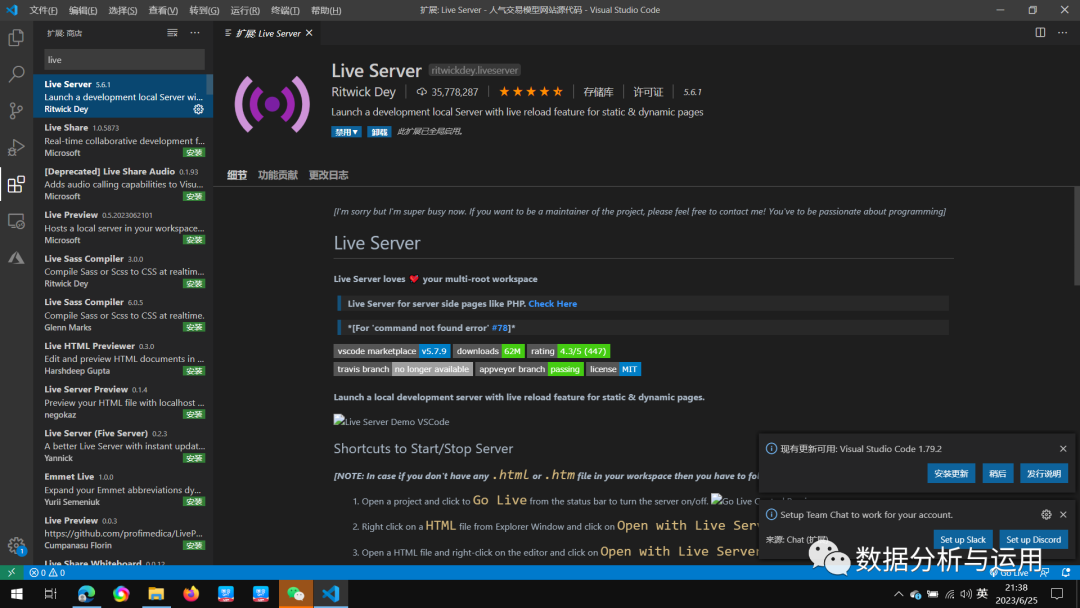The width and height of the screenshot is (1080, 608).
Task: Open the input method 英 tray indicator
Action: click(982, 594)
